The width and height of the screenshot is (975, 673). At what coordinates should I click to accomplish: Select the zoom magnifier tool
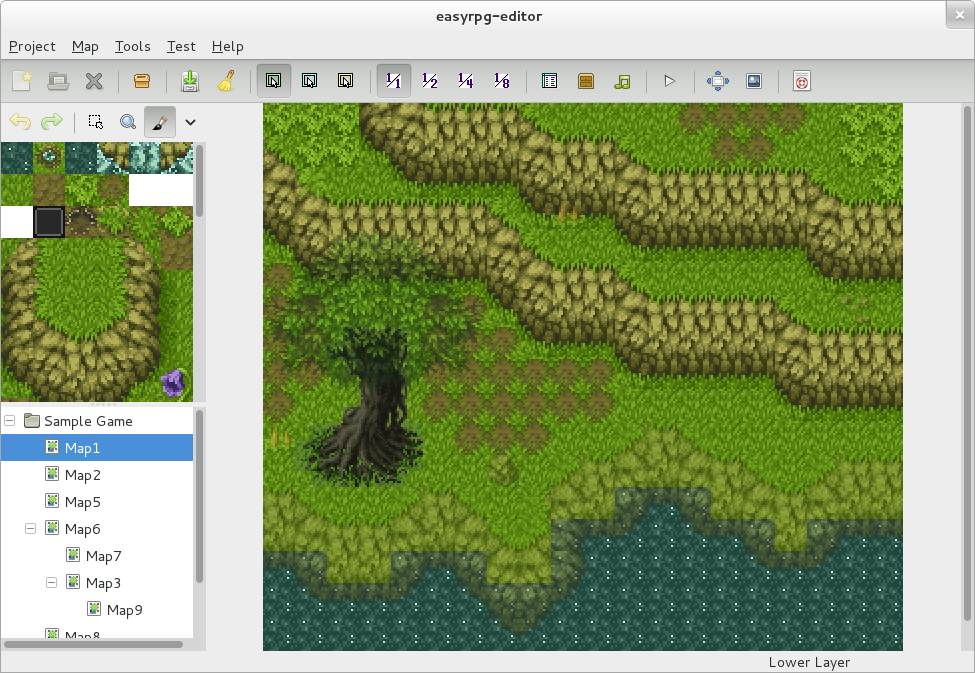(x=128, y=122)
